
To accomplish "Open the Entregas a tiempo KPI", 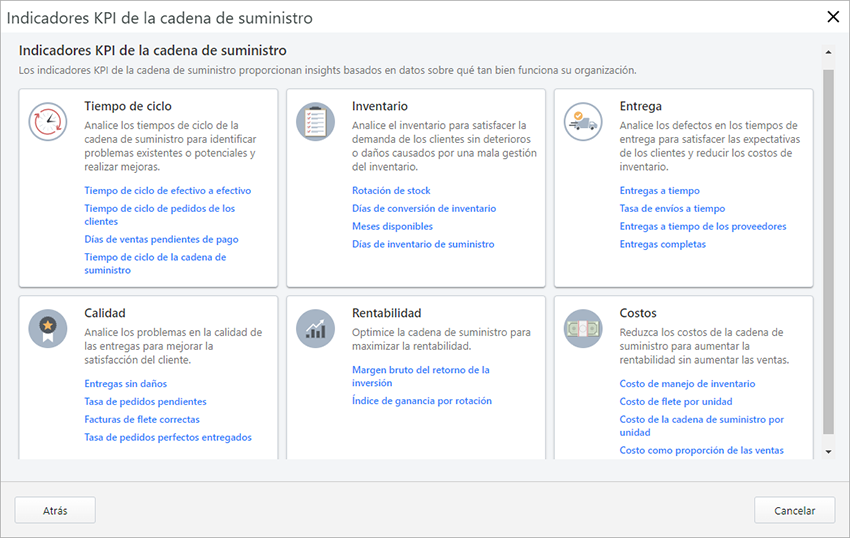I will click(659, 190).
